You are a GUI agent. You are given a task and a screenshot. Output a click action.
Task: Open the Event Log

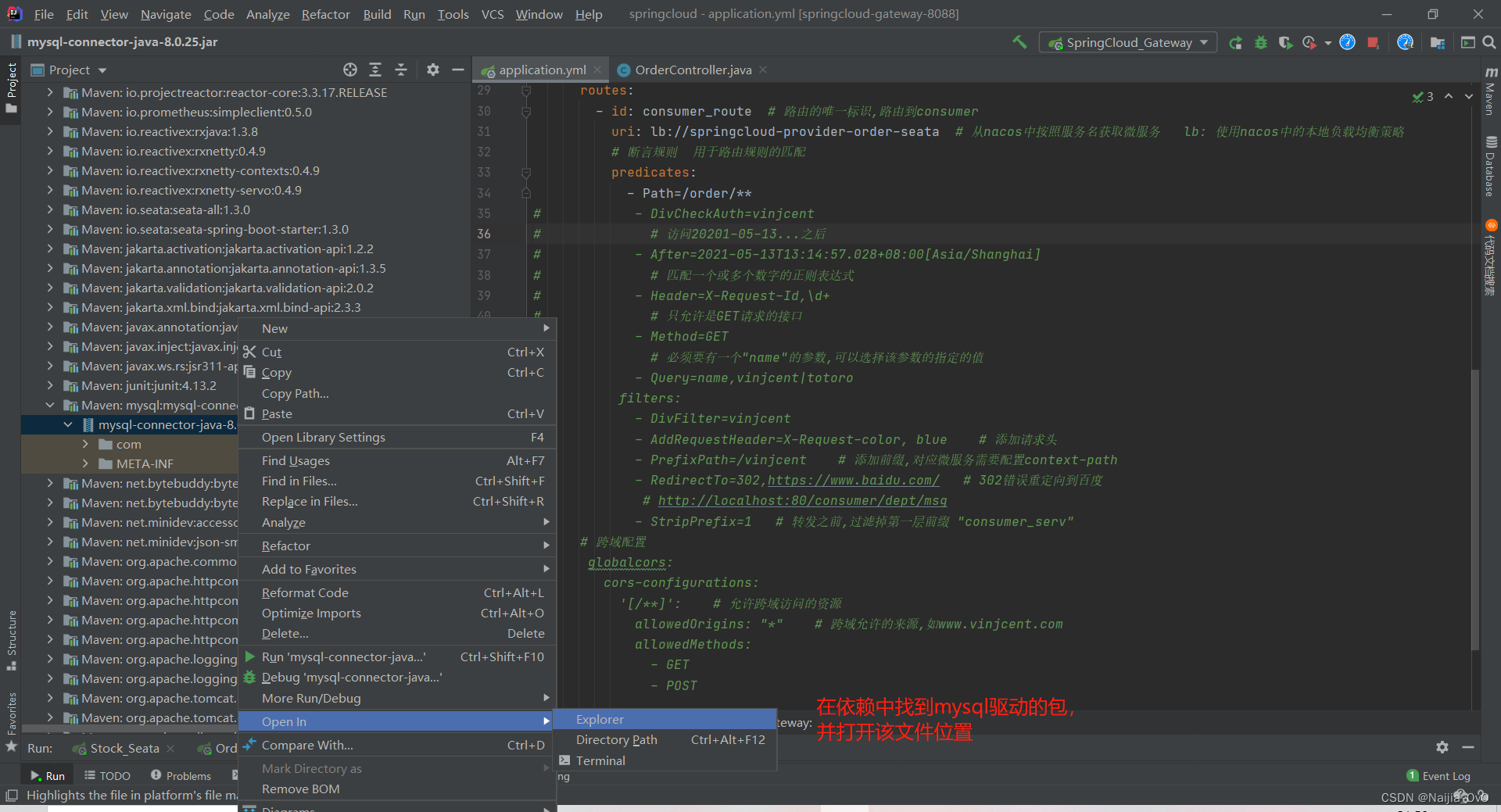click(x=1438, y=776)
